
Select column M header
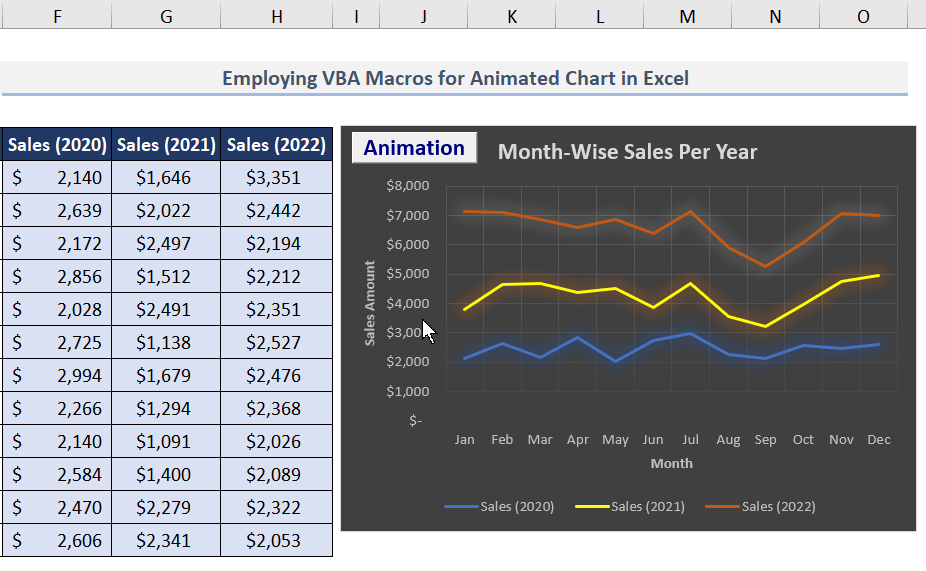pyautogui.click(x=687, y=16)
